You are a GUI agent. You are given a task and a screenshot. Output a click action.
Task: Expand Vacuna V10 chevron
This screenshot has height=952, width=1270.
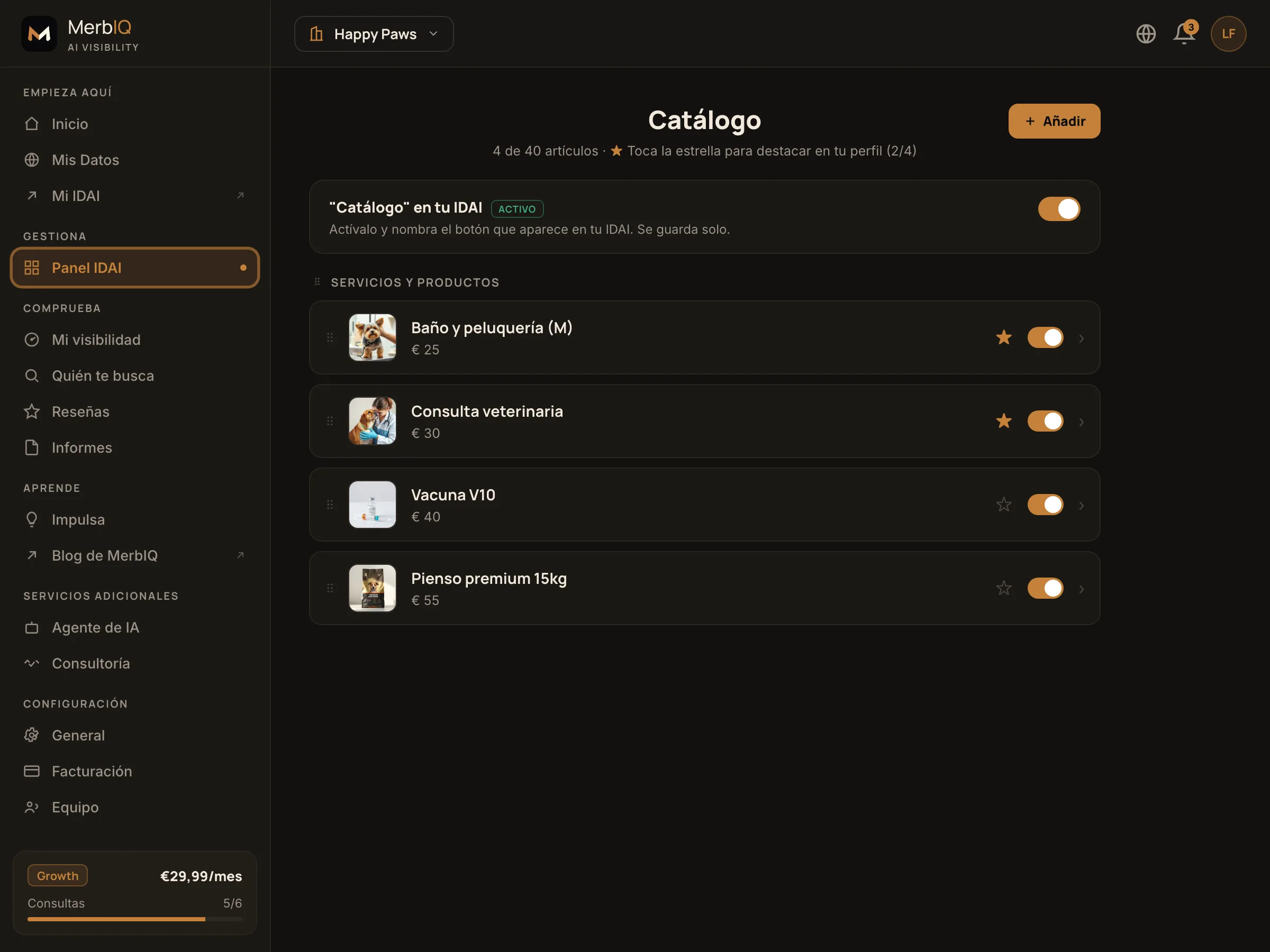1081,506
